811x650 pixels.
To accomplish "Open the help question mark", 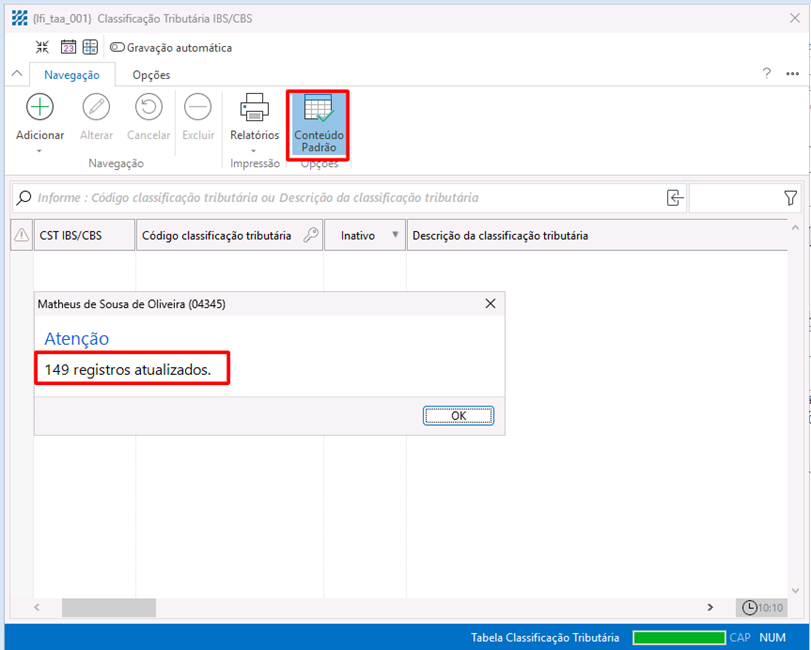I will tap(767, 74).
